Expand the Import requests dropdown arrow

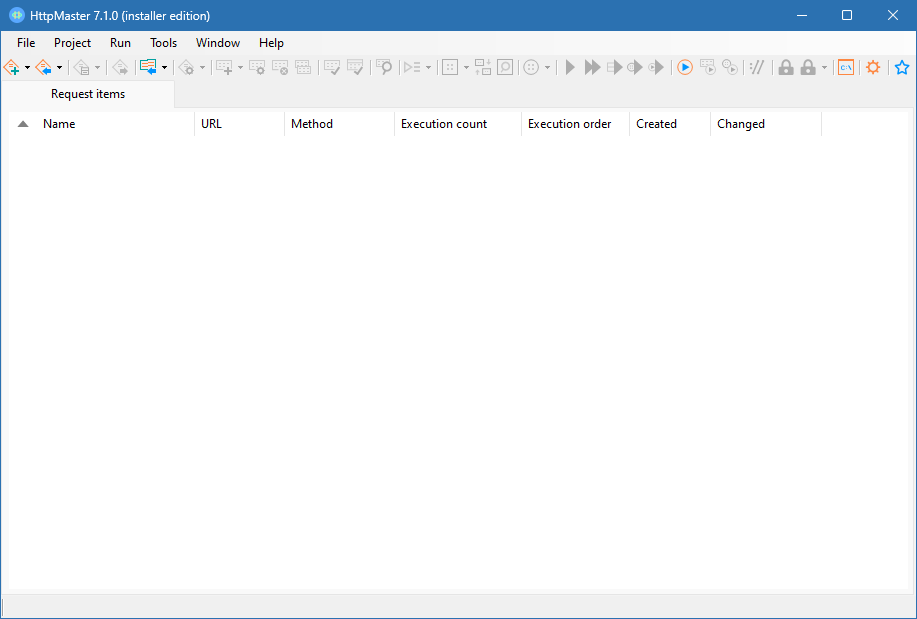164,68
